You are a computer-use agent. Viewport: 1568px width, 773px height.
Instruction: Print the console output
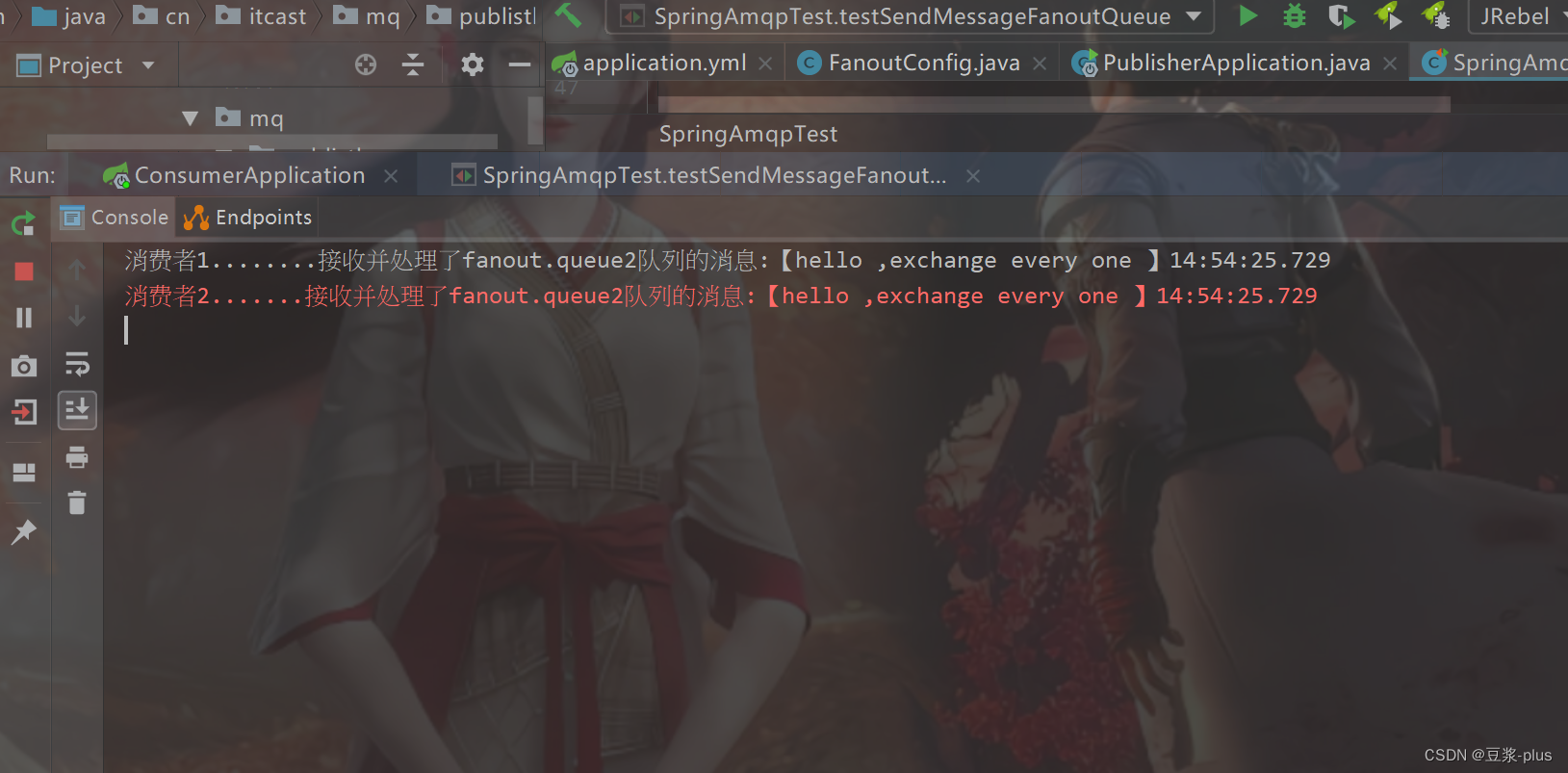coord(77,457)
